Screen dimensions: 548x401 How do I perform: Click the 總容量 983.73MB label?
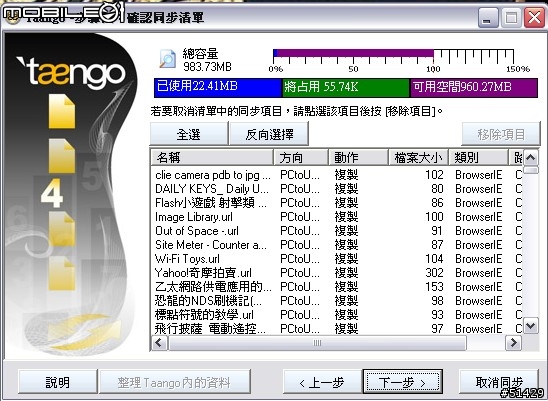[x=207, y=59]
